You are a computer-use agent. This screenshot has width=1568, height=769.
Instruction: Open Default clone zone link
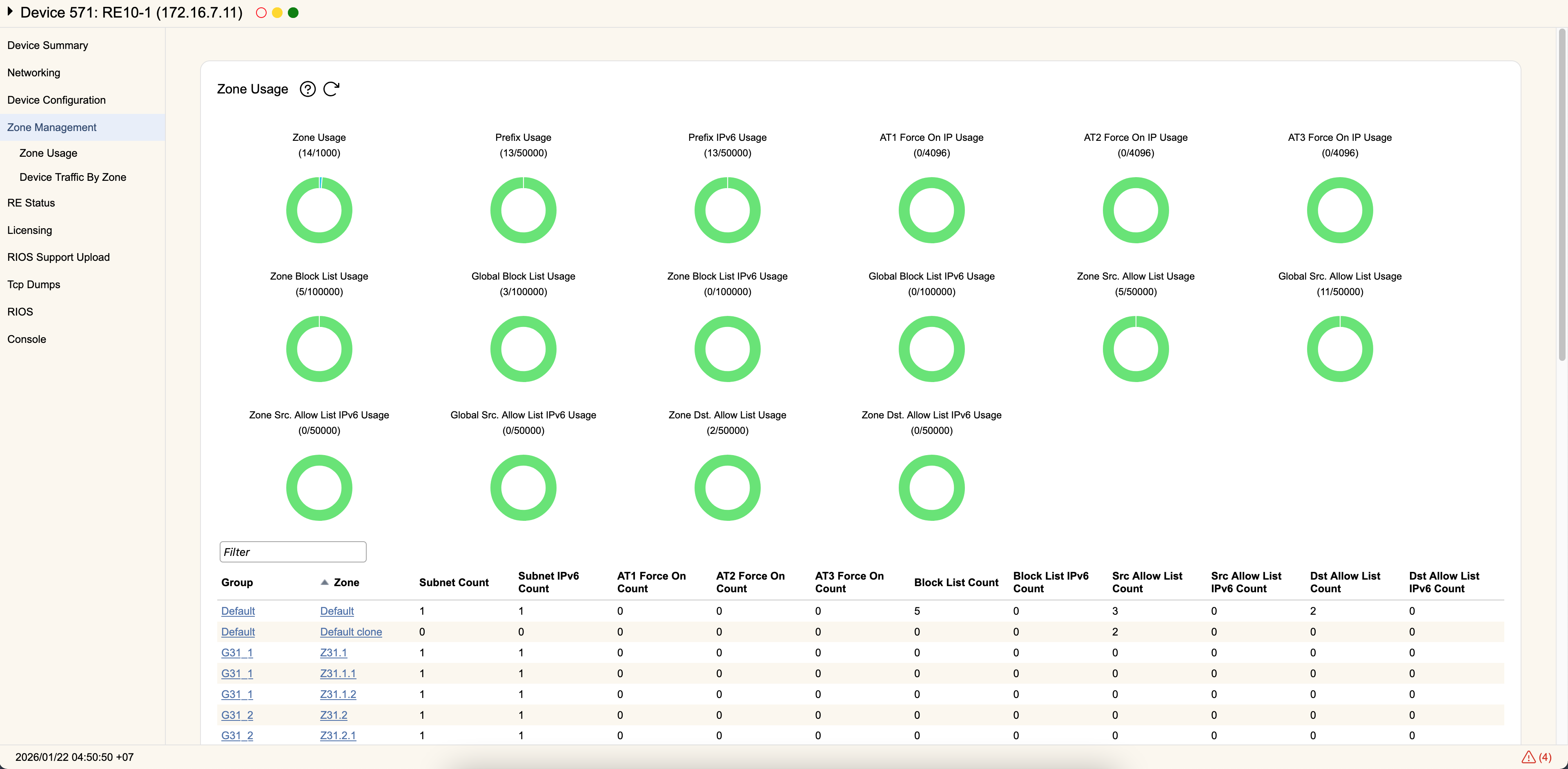tap(351, 631)
